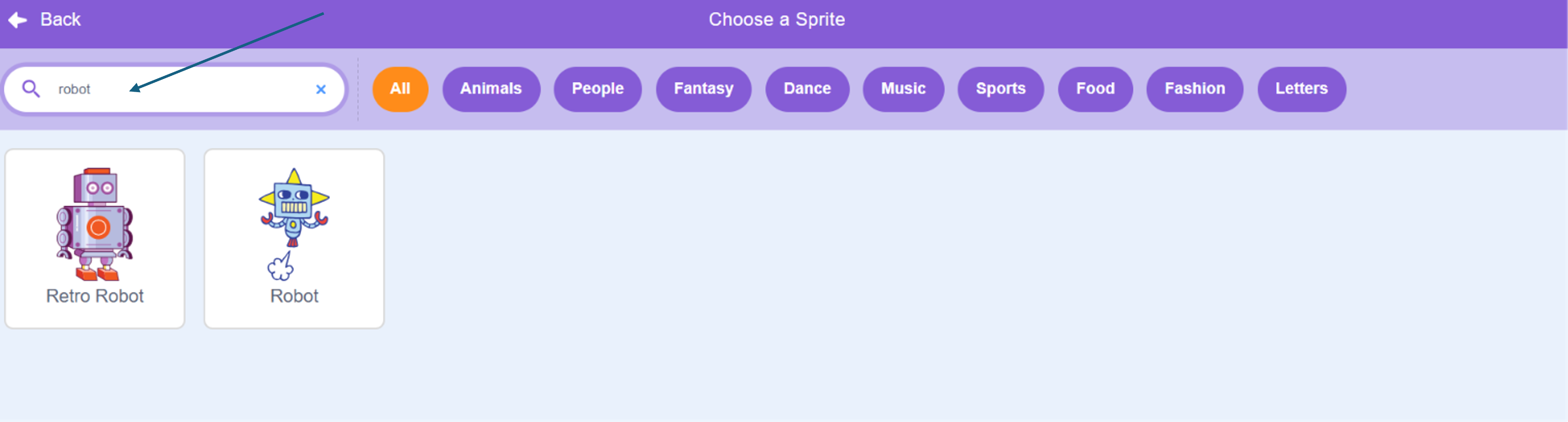This screenshot has width=1568, height=422.
Task: Switch to Letters sprites
Action: (x=1301, y=89)
